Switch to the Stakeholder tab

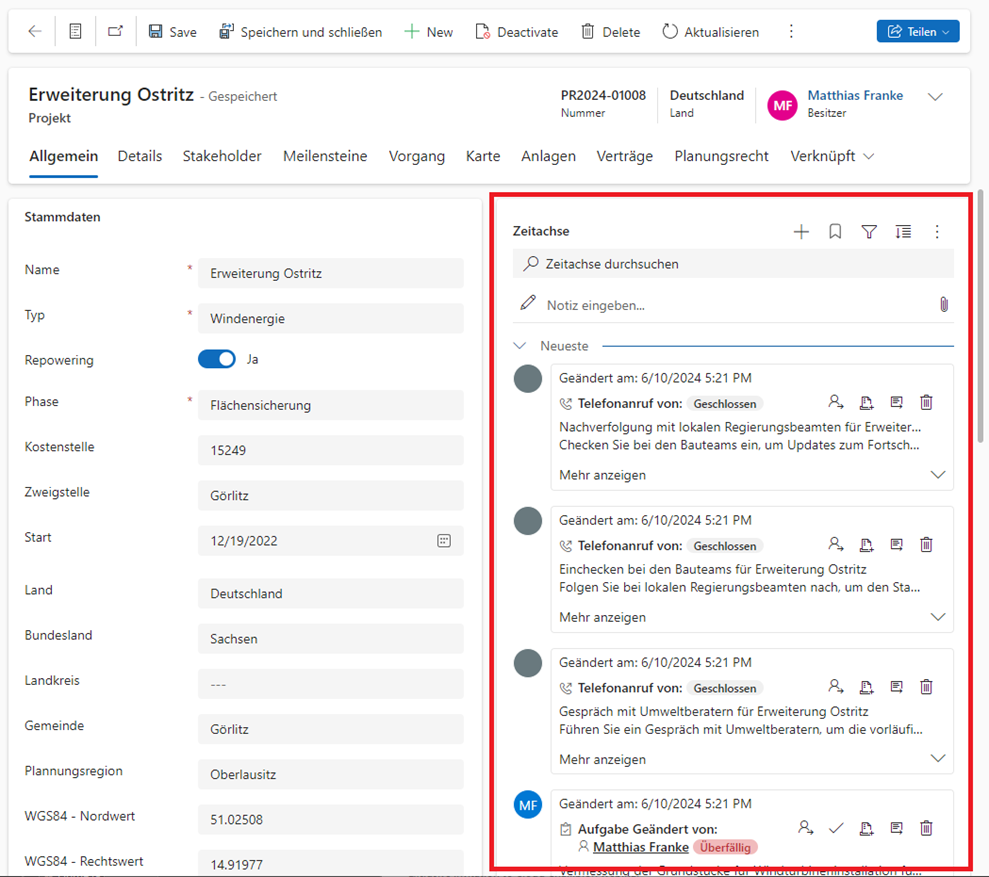222,156
